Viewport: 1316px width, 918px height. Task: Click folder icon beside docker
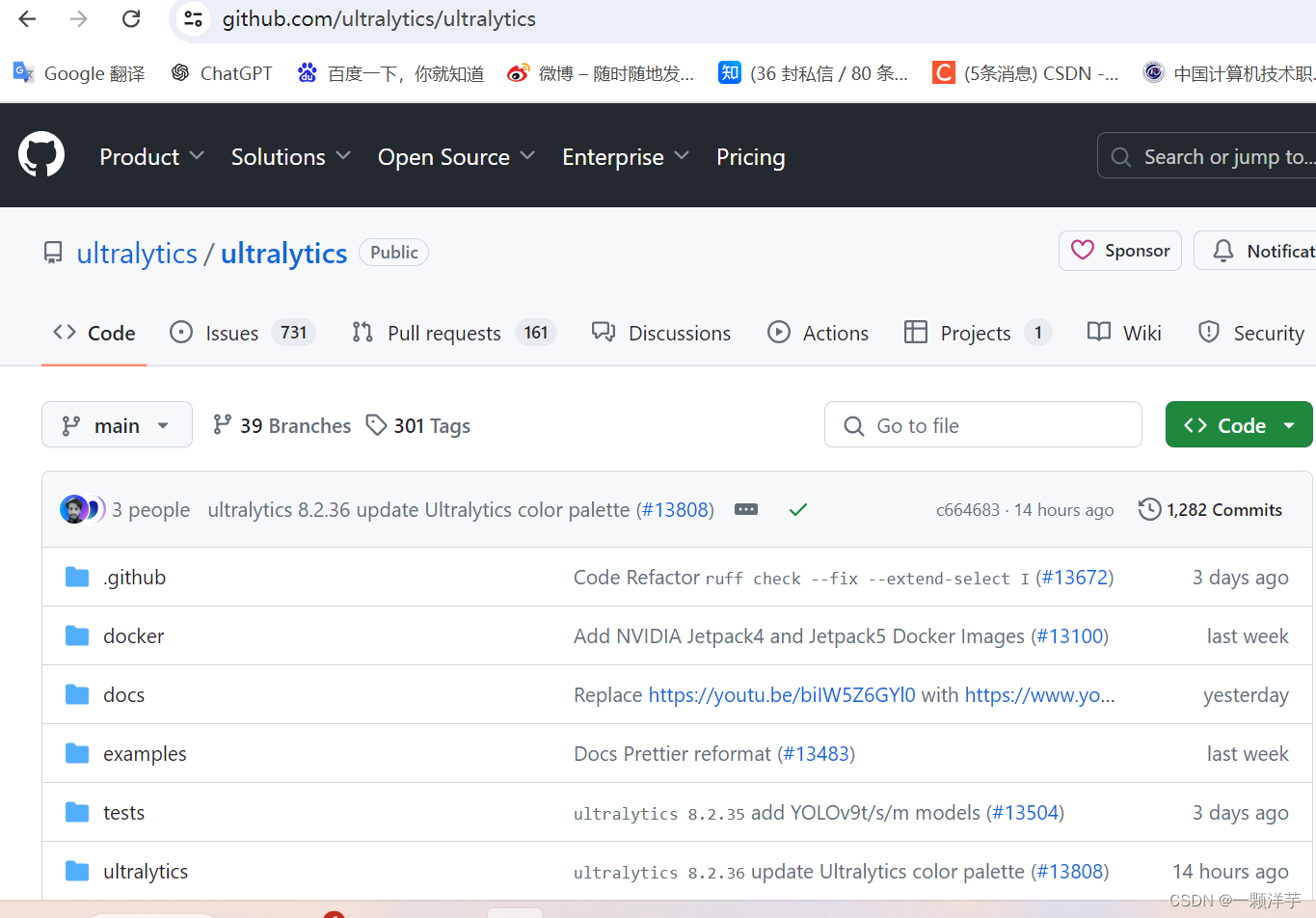coord(77,635)
